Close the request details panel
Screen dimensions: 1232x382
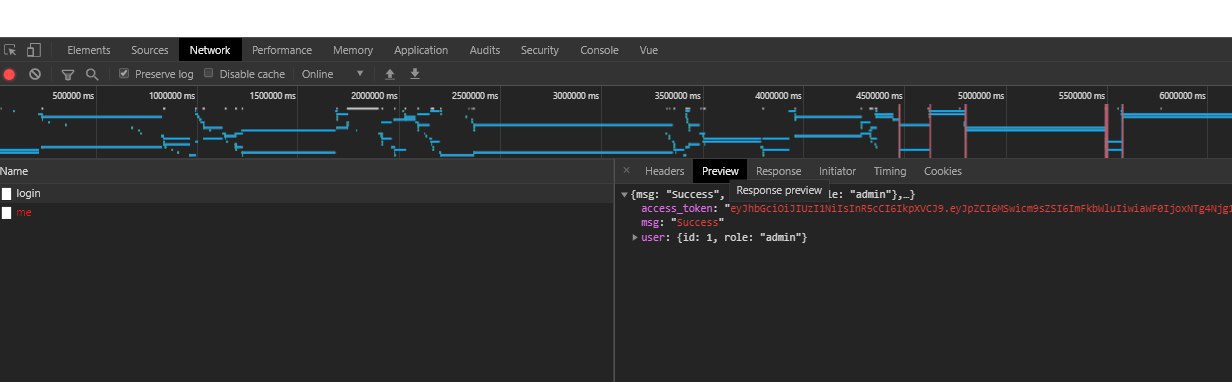[626, 171]
